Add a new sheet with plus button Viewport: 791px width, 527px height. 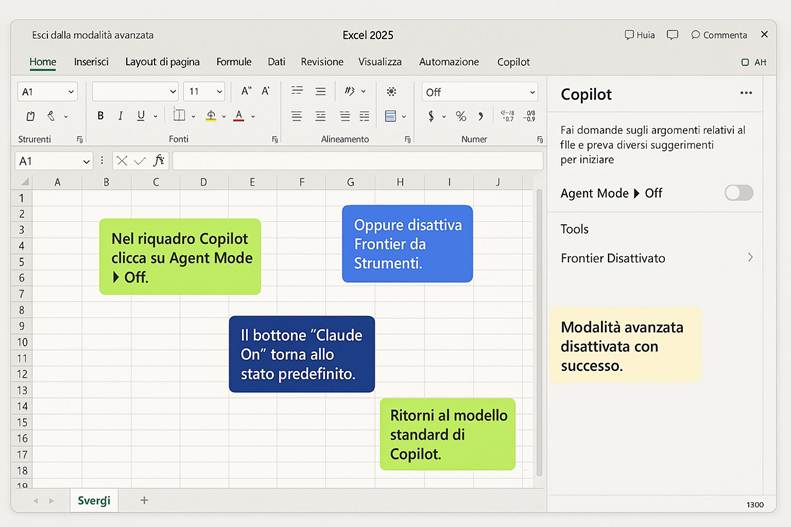coord(144,500)
